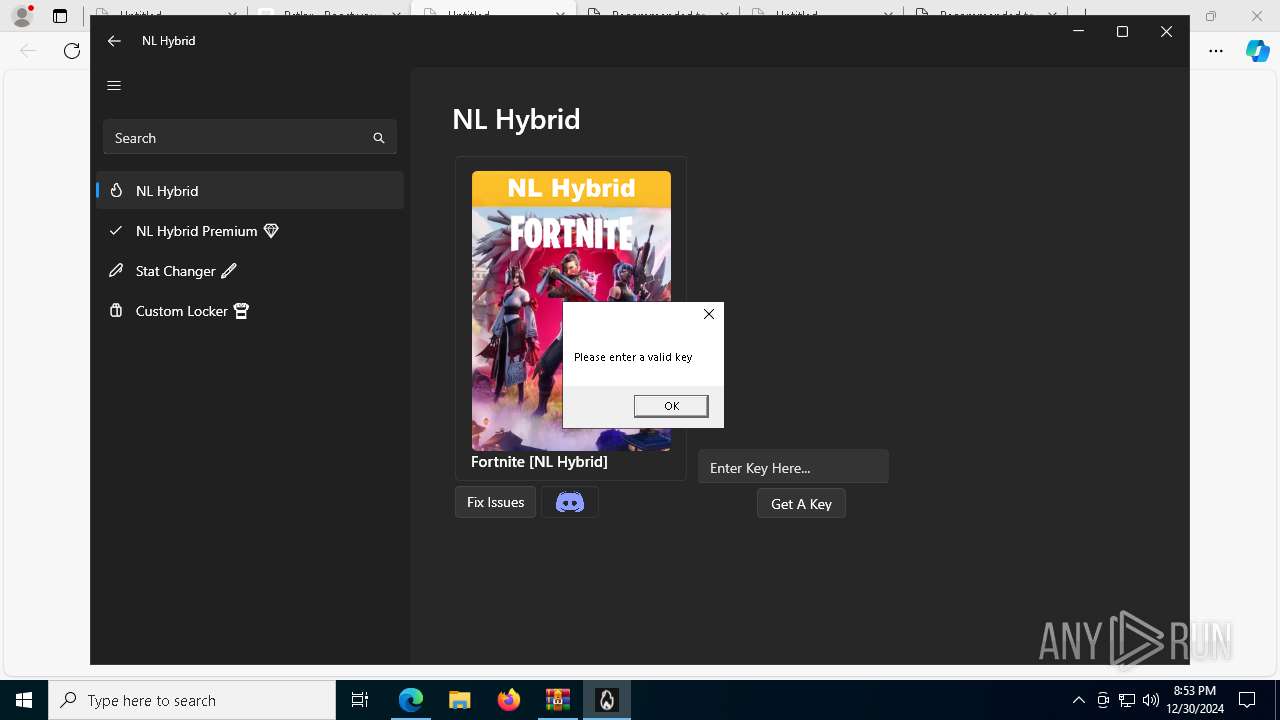Open Microsoft Edge from taskbar
Viewport: 1280px width, 720px height.
411,700
